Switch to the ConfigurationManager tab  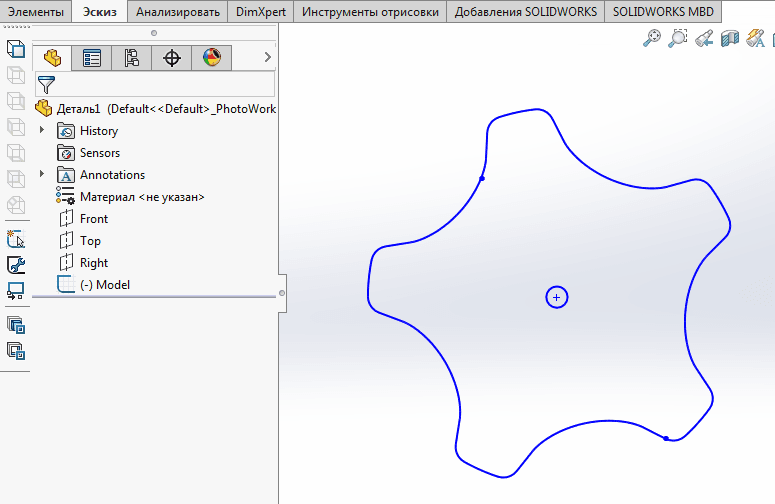pyautogui.click(x=132, y=58)
